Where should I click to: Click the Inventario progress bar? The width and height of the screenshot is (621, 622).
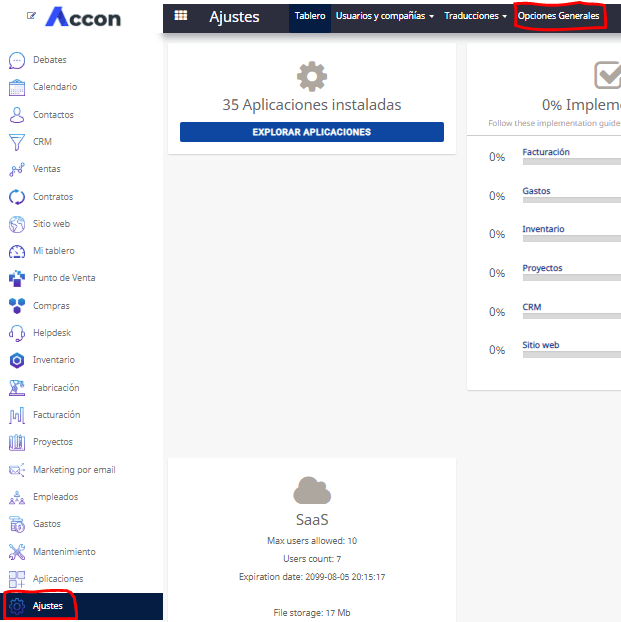572,239
